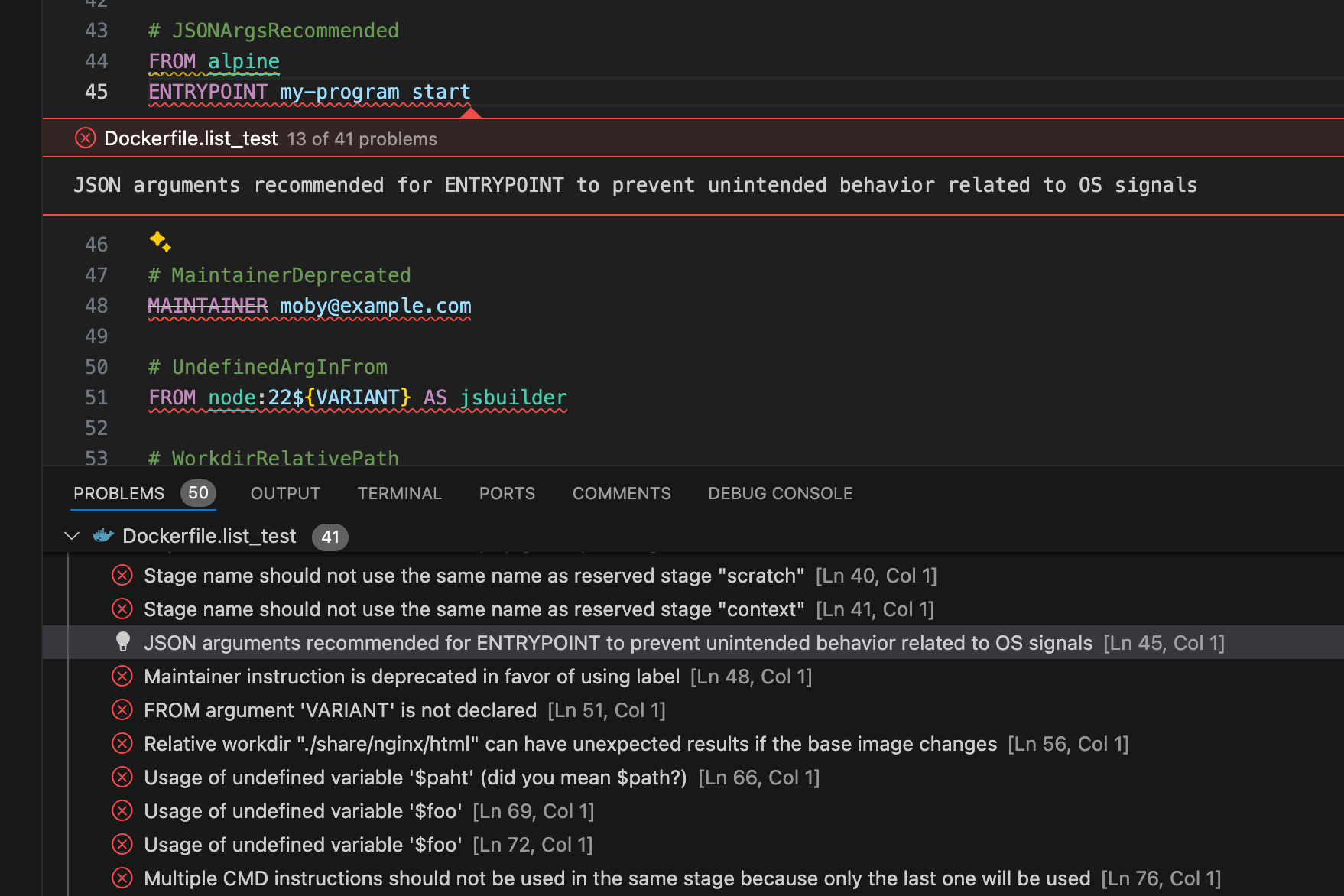Click error icon for Multiple CMD instructions problem
Image resolution: width=1344 pixels, height=896 pixels.
[122, 878]
